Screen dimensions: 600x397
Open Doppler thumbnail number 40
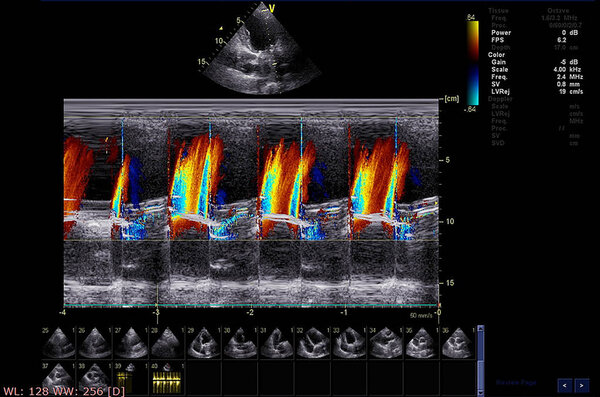[168, 378]
